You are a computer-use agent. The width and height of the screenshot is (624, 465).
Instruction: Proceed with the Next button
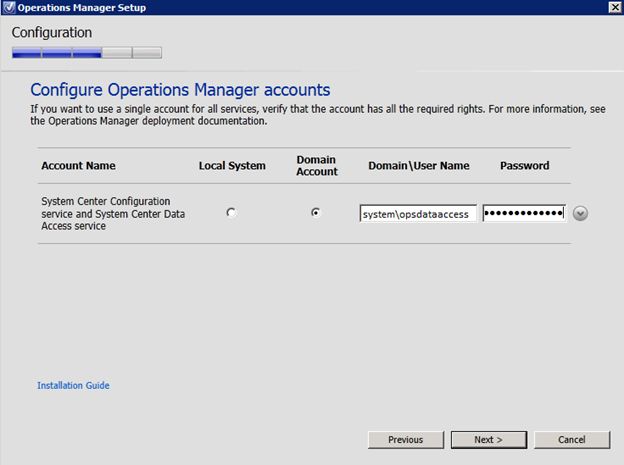point(489,440)
